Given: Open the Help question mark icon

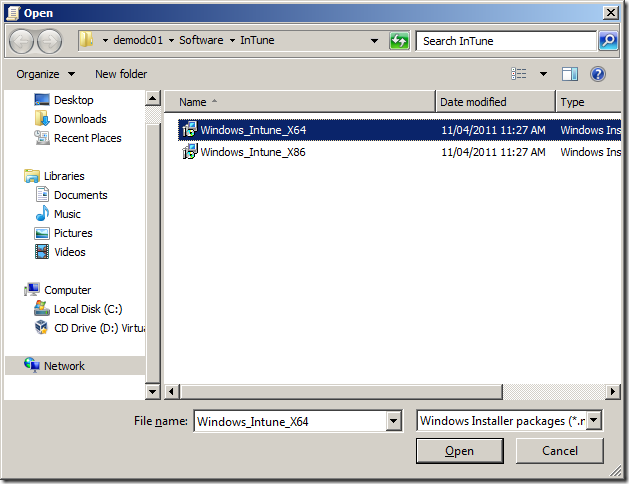Looking at the screenshot, I should [x=598, y=74].
